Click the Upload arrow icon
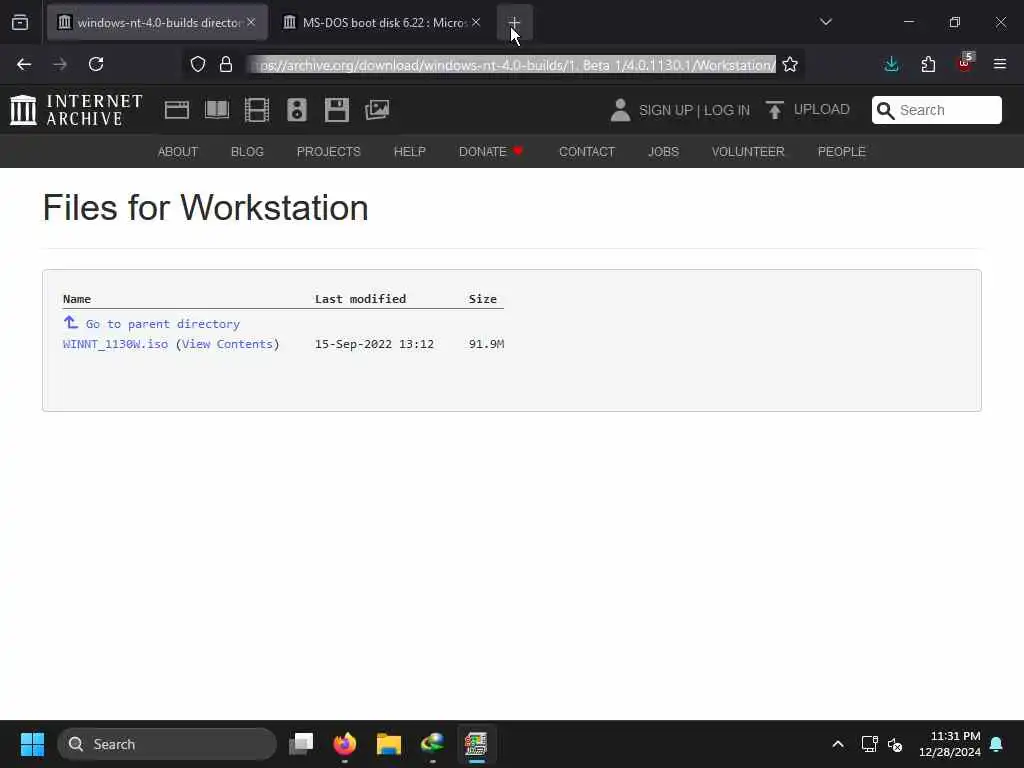The image size is (1024, 768). (775, 110)
